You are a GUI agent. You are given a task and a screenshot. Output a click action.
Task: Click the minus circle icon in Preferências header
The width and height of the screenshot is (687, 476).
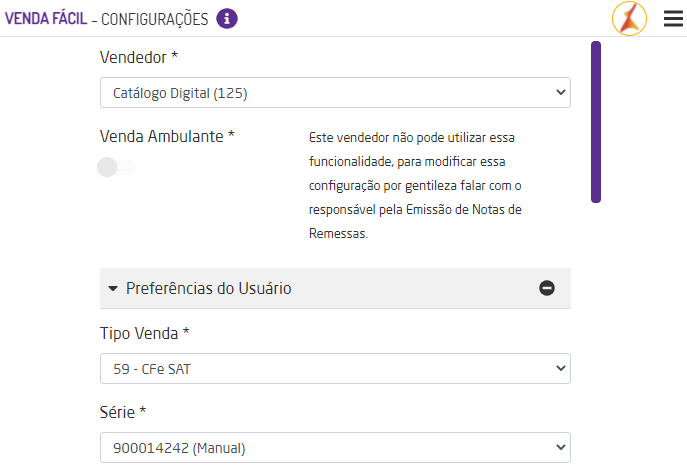click(547, 288)
